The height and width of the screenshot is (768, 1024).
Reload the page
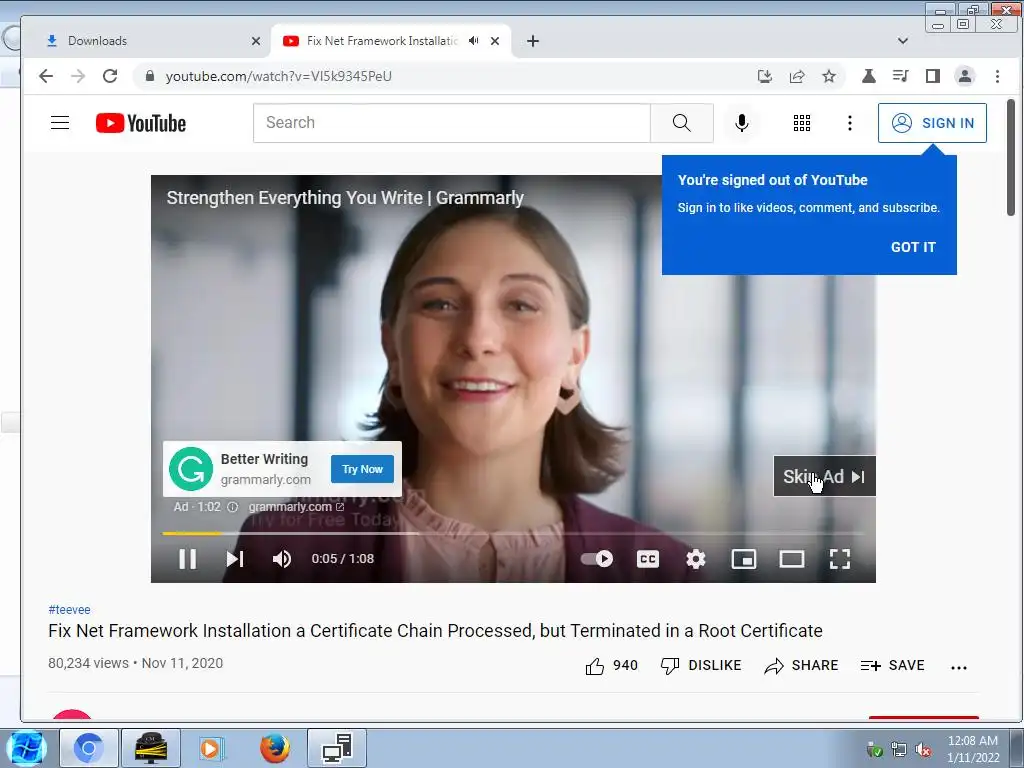point(110,76)
